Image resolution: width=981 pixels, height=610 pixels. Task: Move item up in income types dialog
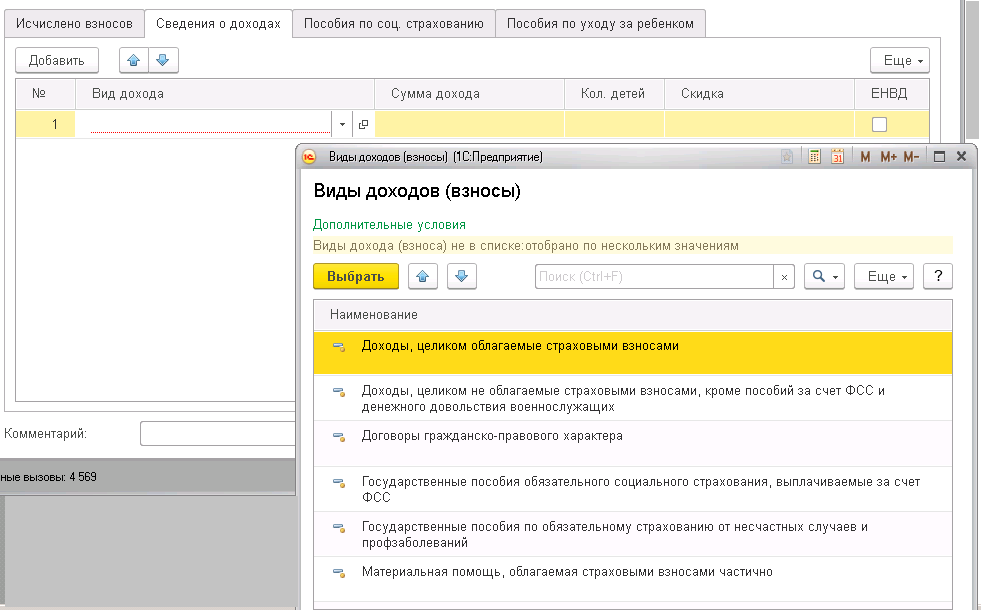click(x=422, y=276)
